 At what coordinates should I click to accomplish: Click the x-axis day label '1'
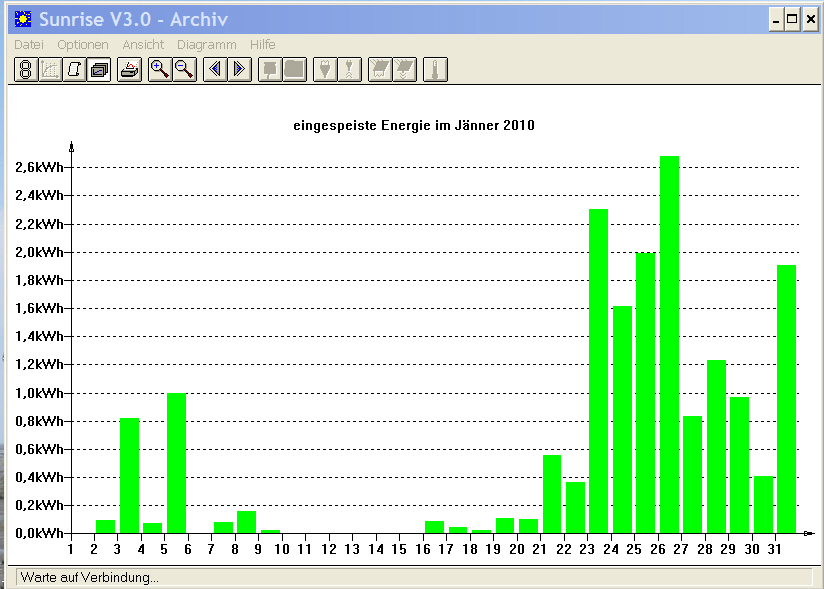[70, 549]
